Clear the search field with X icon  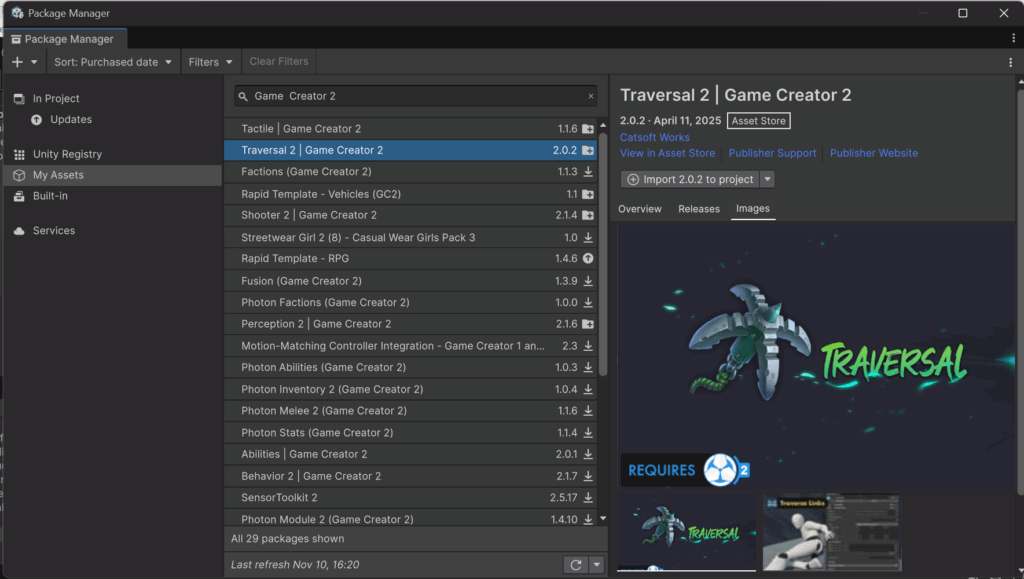click(x=591, y=96)
